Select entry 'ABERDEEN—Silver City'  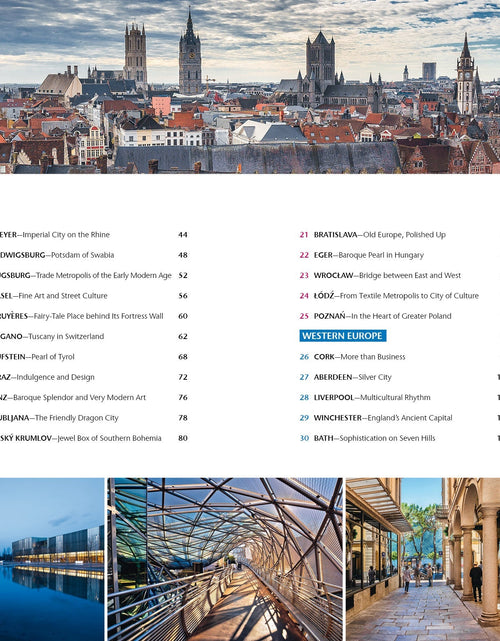coord(352,377)
